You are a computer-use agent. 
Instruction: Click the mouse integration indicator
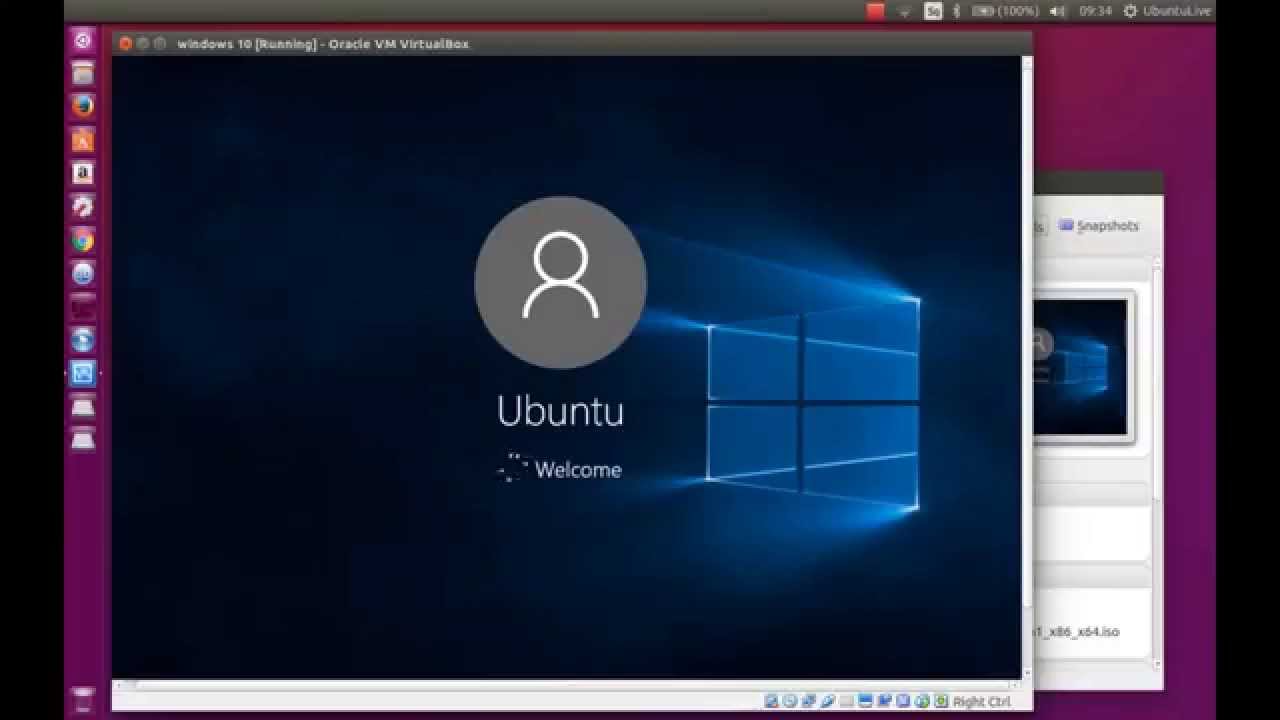(x=921, y=701)
